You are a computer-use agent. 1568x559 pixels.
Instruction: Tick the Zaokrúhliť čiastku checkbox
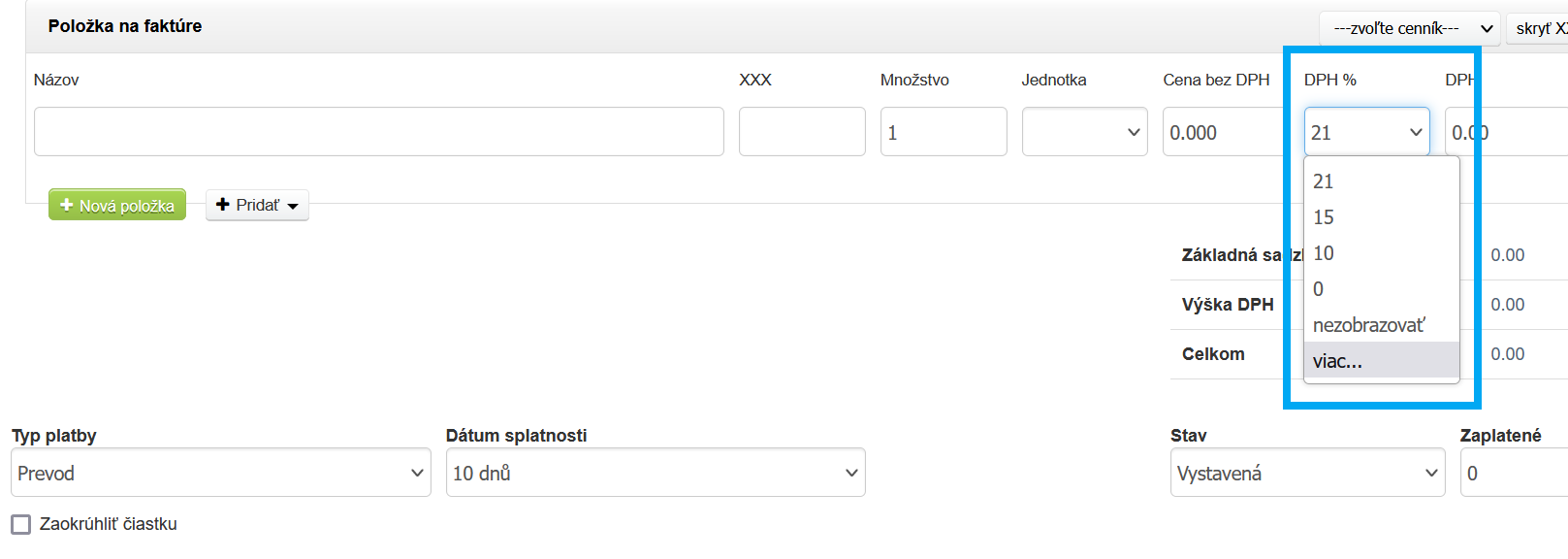(21, 524)
